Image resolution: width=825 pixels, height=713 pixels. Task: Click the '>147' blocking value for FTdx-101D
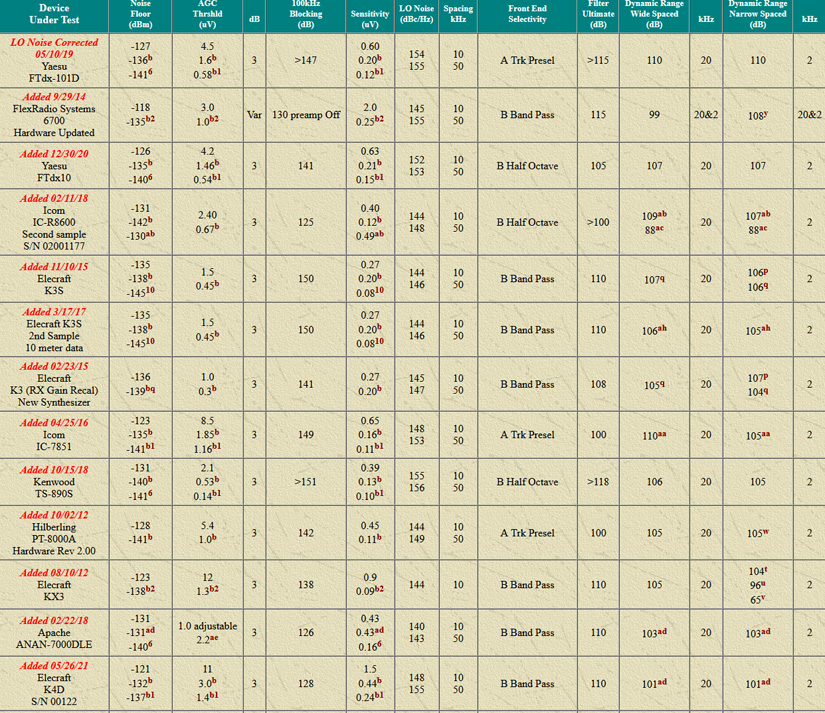click(306, 61)
